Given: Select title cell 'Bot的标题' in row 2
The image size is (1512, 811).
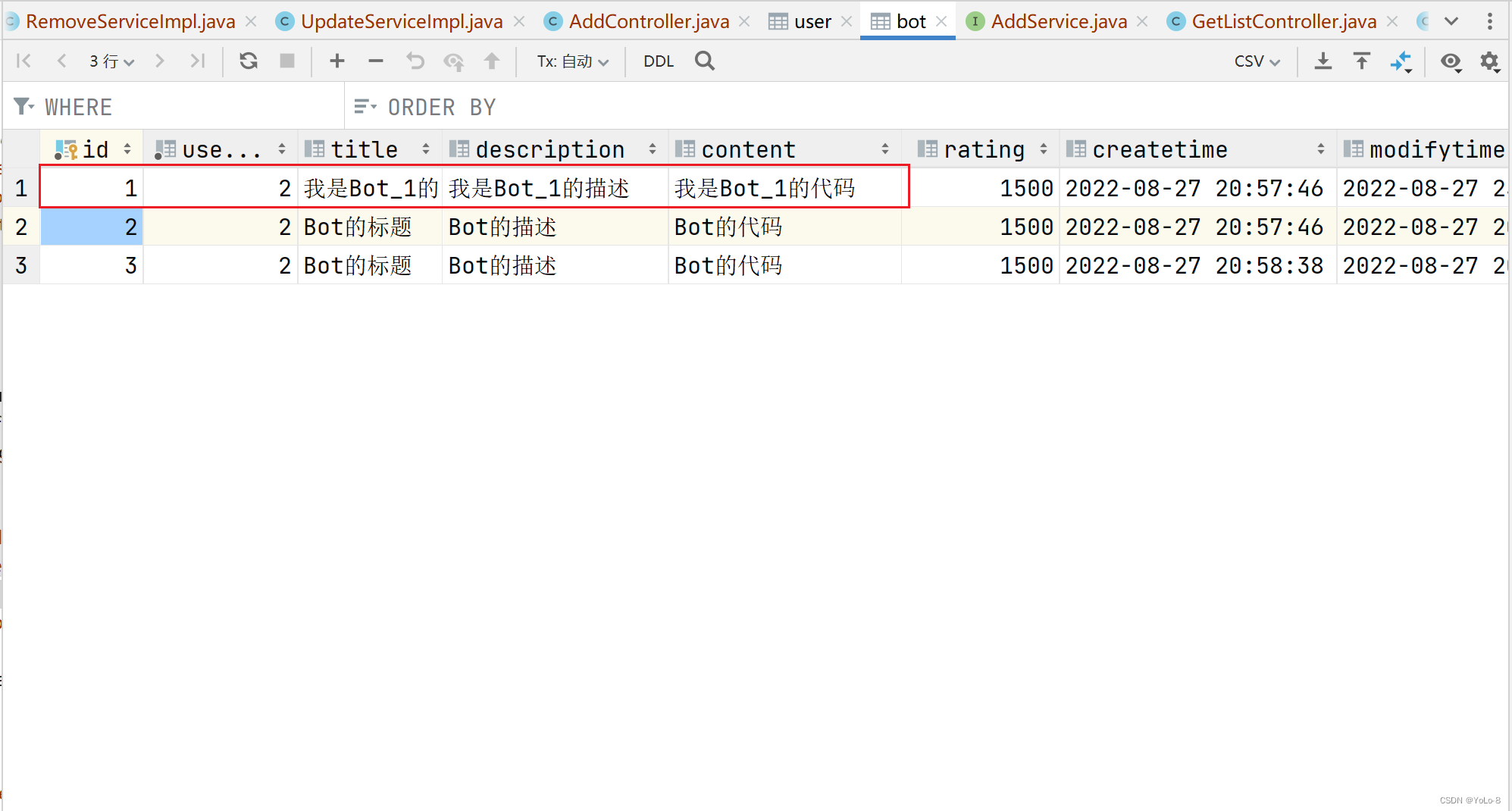Looking at the screenshot, I should click(x=370, y=227).
